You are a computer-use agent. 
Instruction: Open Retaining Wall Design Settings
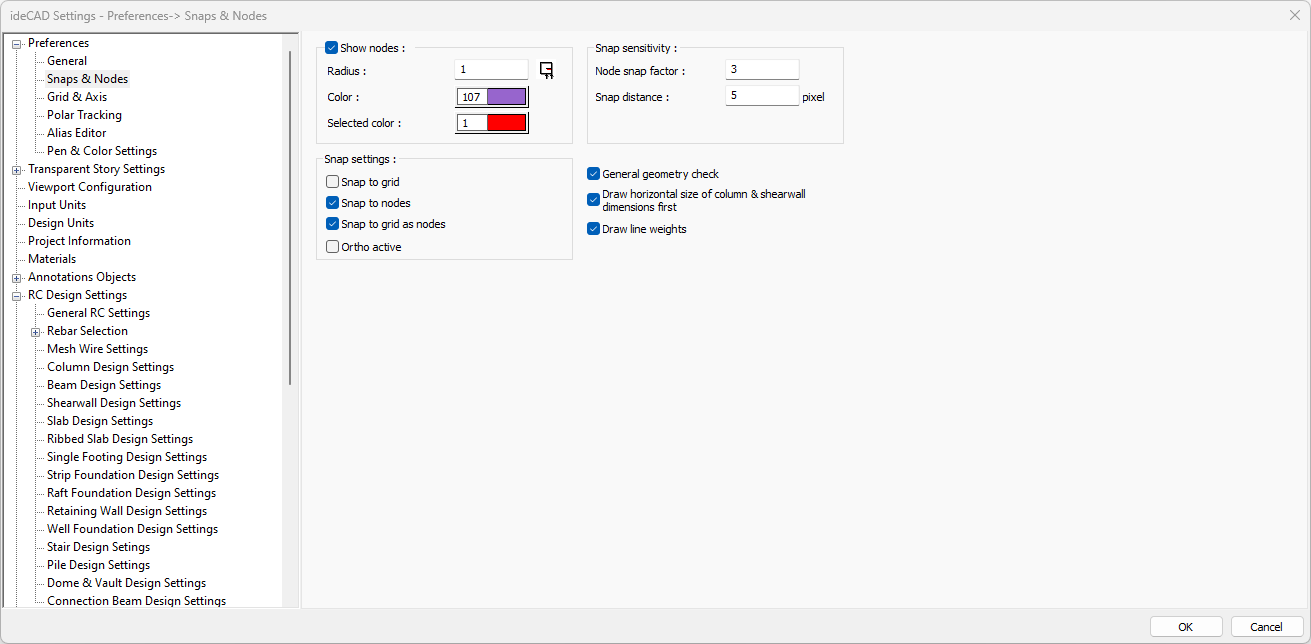point(127,511)
